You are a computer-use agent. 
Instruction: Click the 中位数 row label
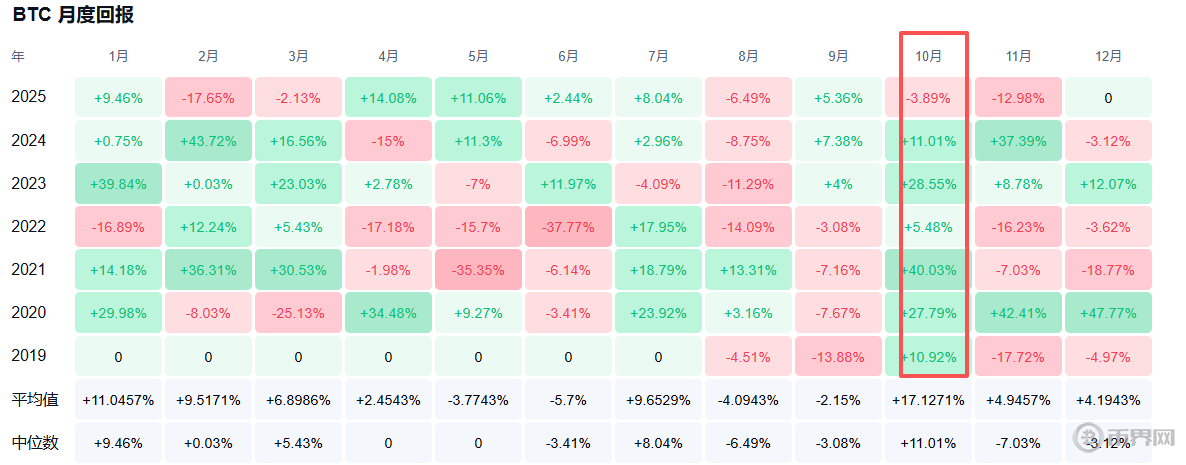tap(35, 442)
